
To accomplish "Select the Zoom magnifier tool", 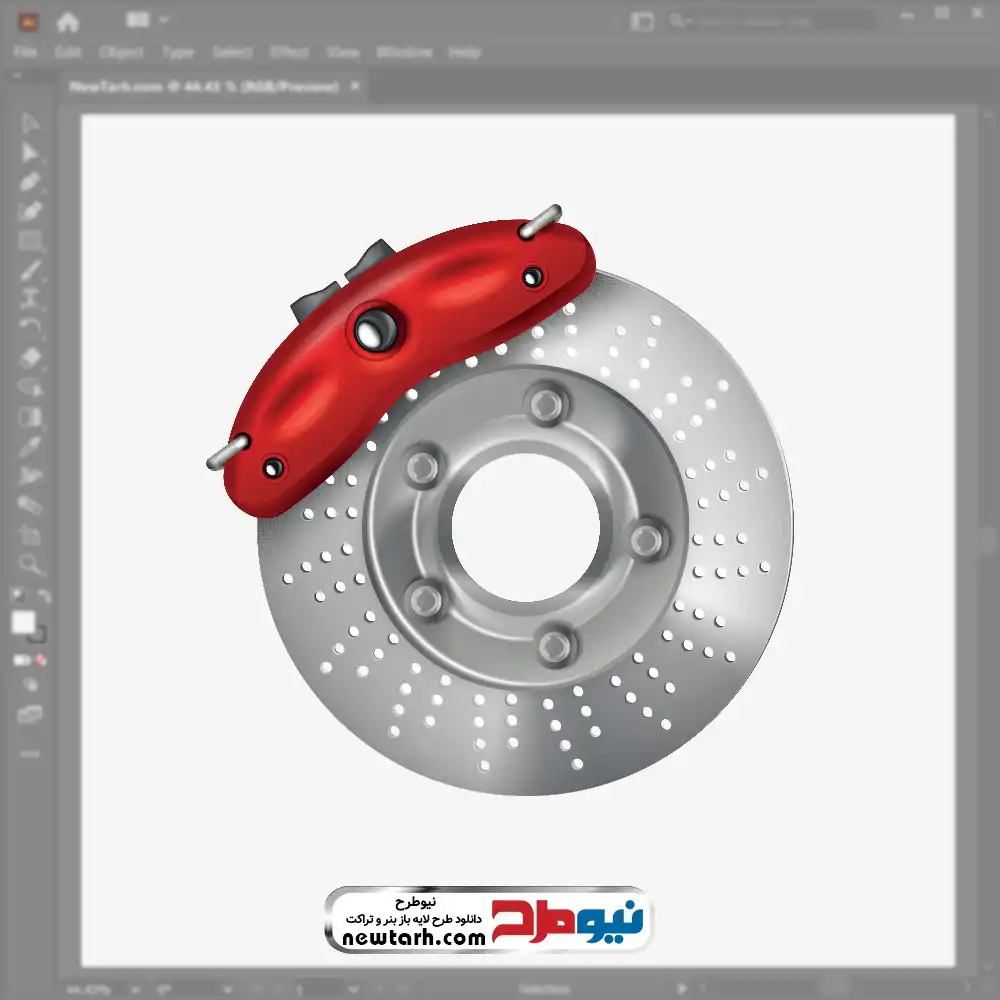I will click(x=30, y=564).
